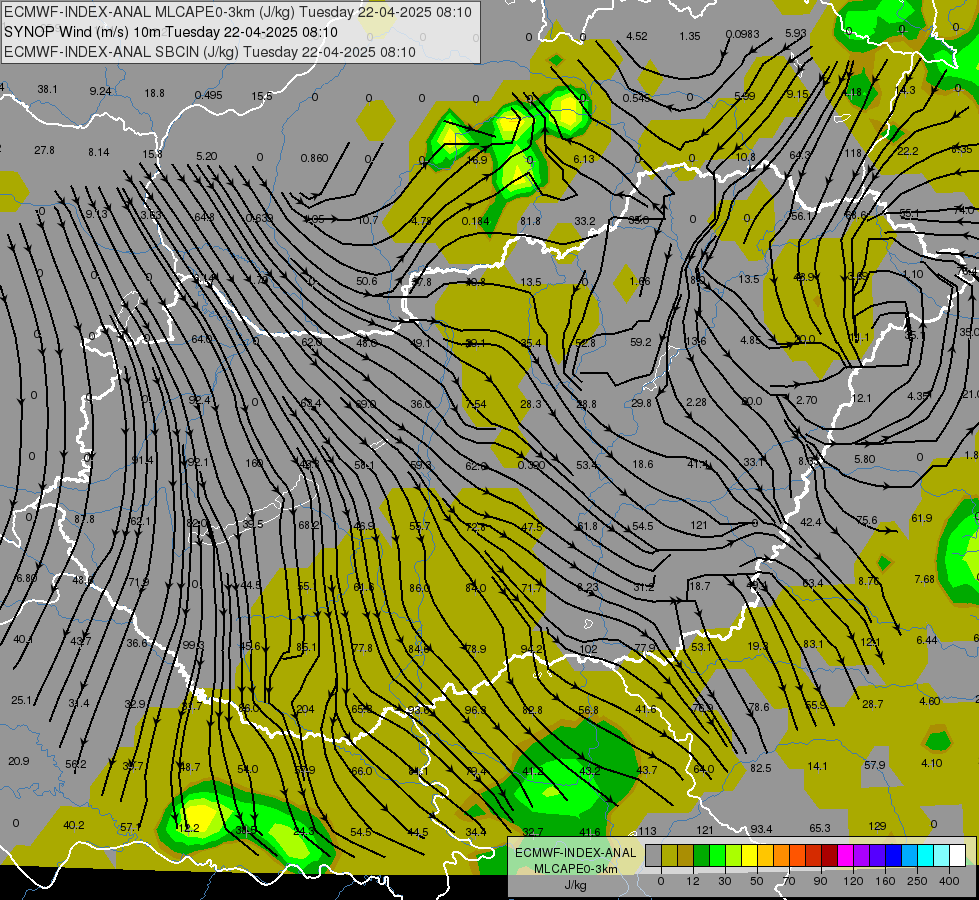Click the 'ECMWF-INDEX-ANAL MLCAPE0-3km' title line

(x=238, y=12)
